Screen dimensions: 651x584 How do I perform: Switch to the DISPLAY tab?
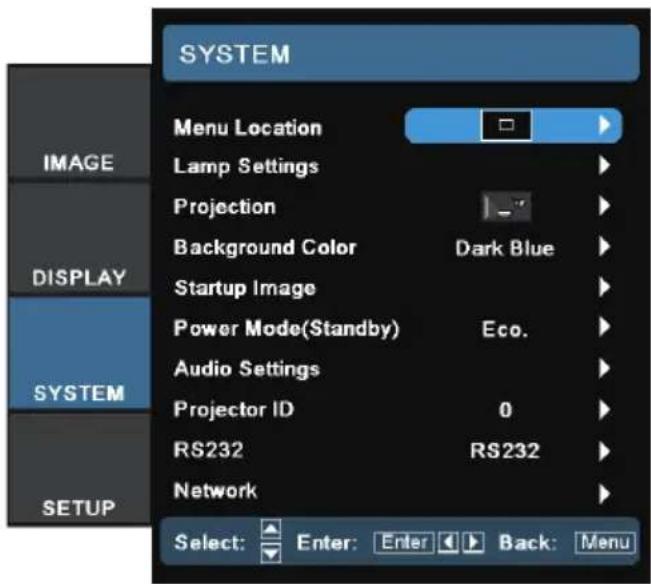pos(79,239)
